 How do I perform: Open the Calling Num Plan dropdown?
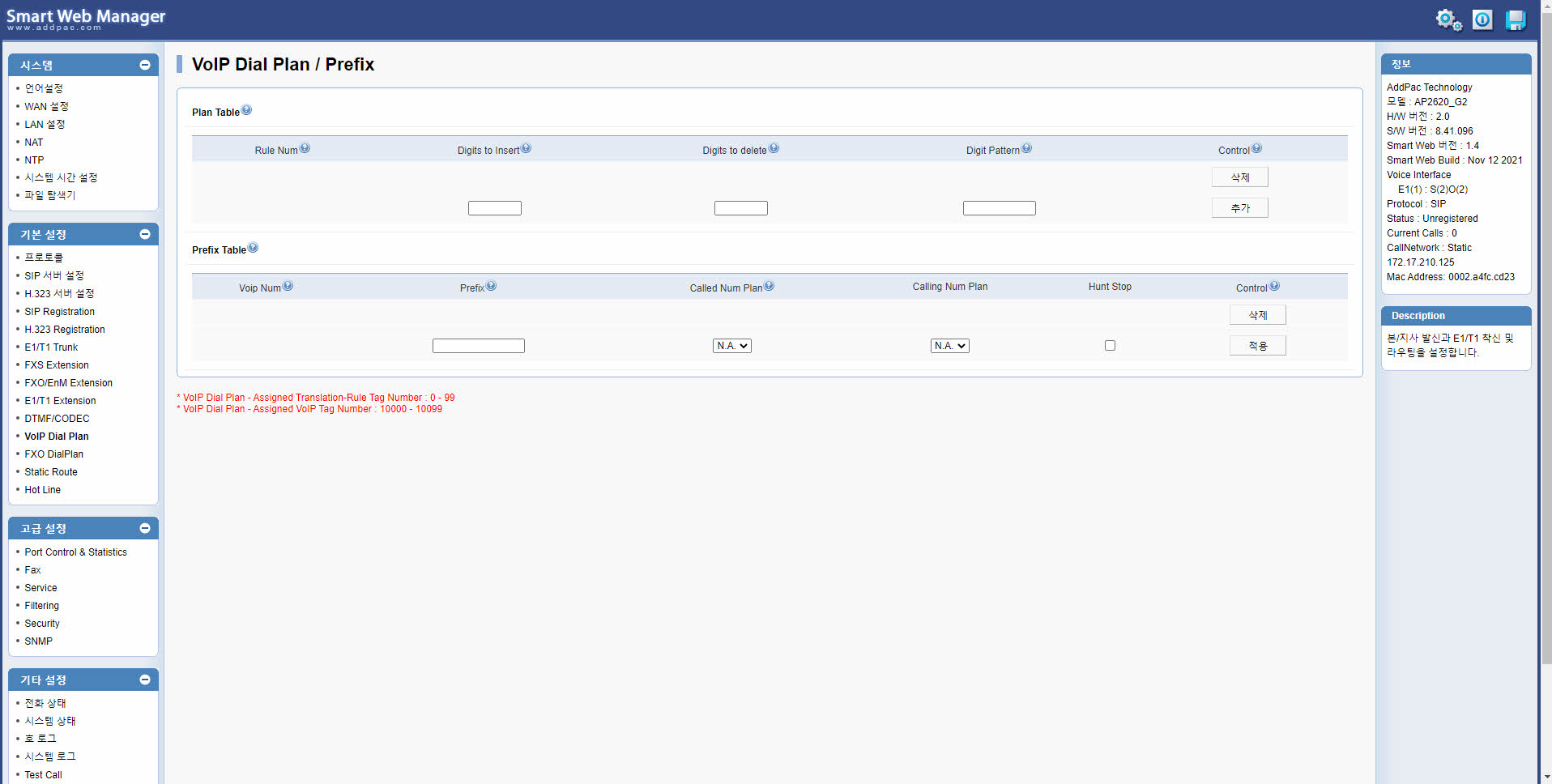click(949, 346)
